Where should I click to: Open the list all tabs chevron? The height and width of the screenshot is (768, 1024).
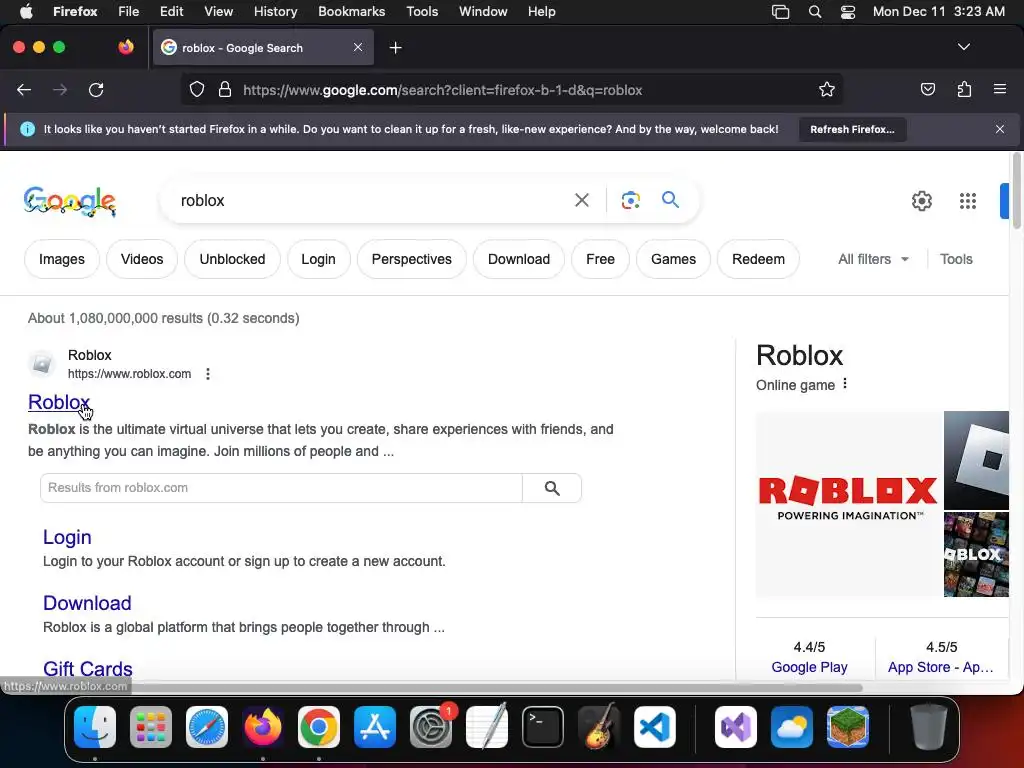click(x=963, y=47)
